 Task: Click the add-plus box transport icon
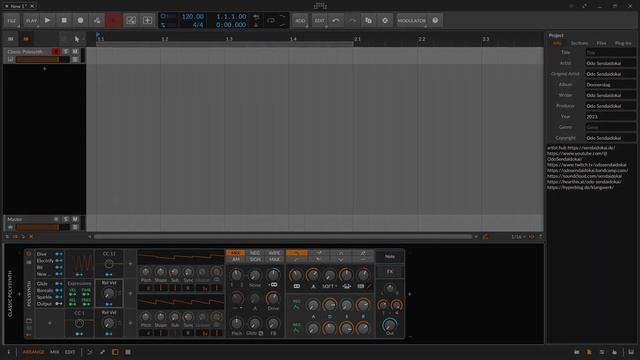point(147,20)
